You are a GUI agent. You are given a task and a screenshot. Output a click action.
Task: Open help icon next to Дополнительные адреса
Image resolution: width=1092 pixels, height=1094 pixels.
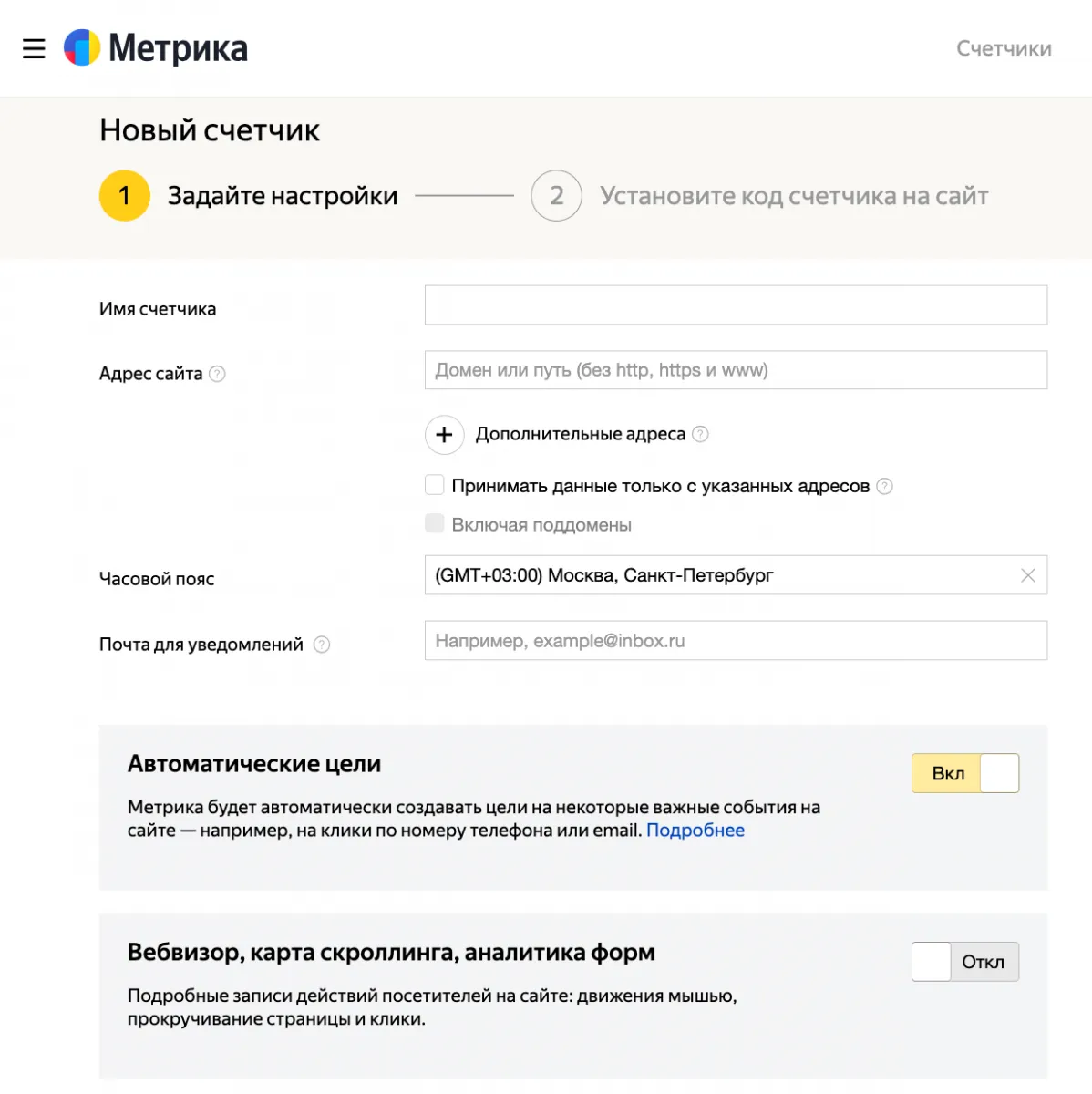tap(700, 434)
